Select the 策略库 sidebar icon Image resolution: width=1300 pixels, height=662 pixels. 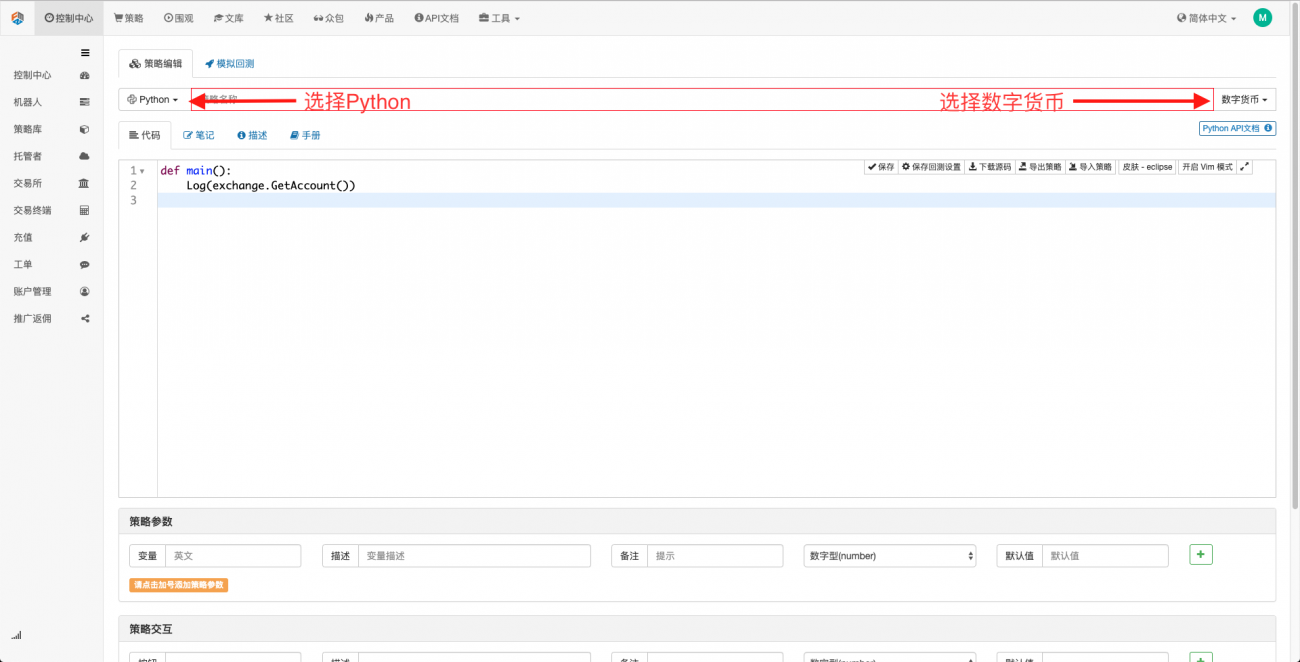tap(85, 128)
